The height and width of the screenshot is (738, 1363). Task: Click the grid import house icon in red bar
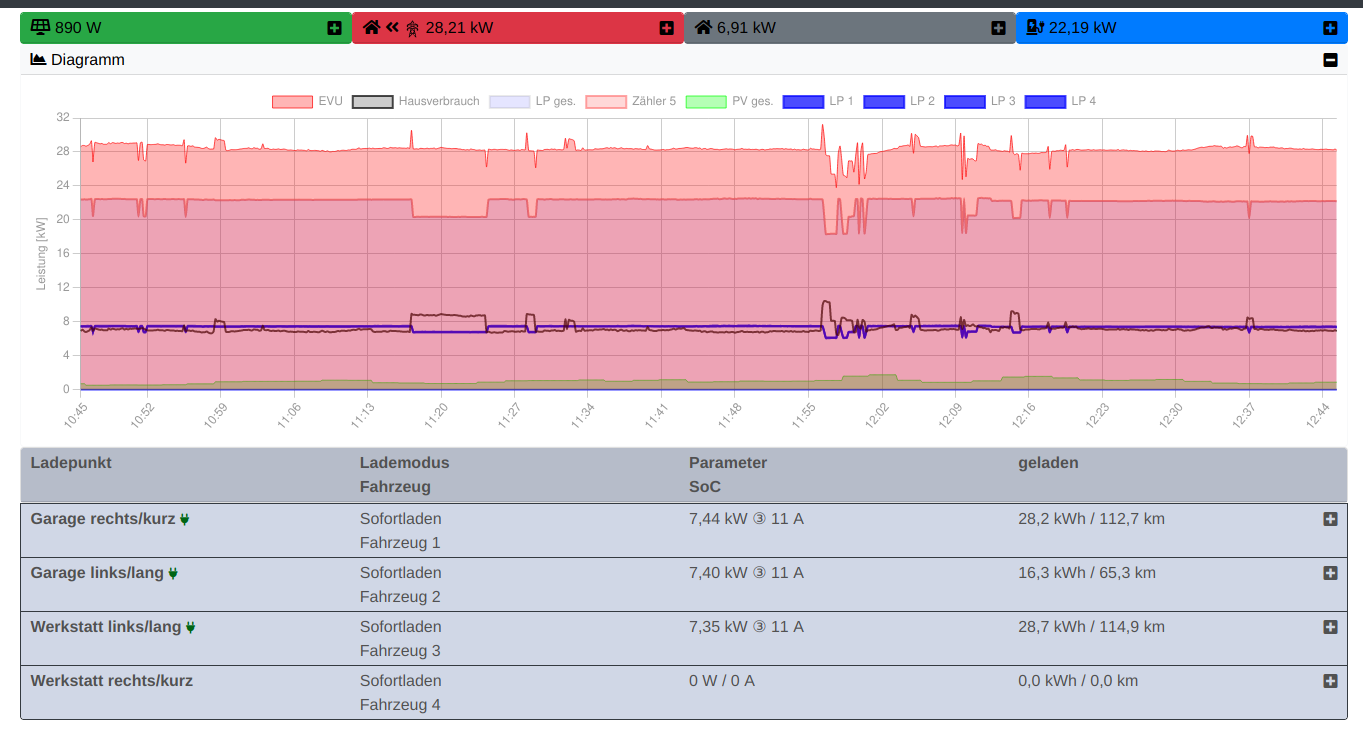[x=372, y=28]
